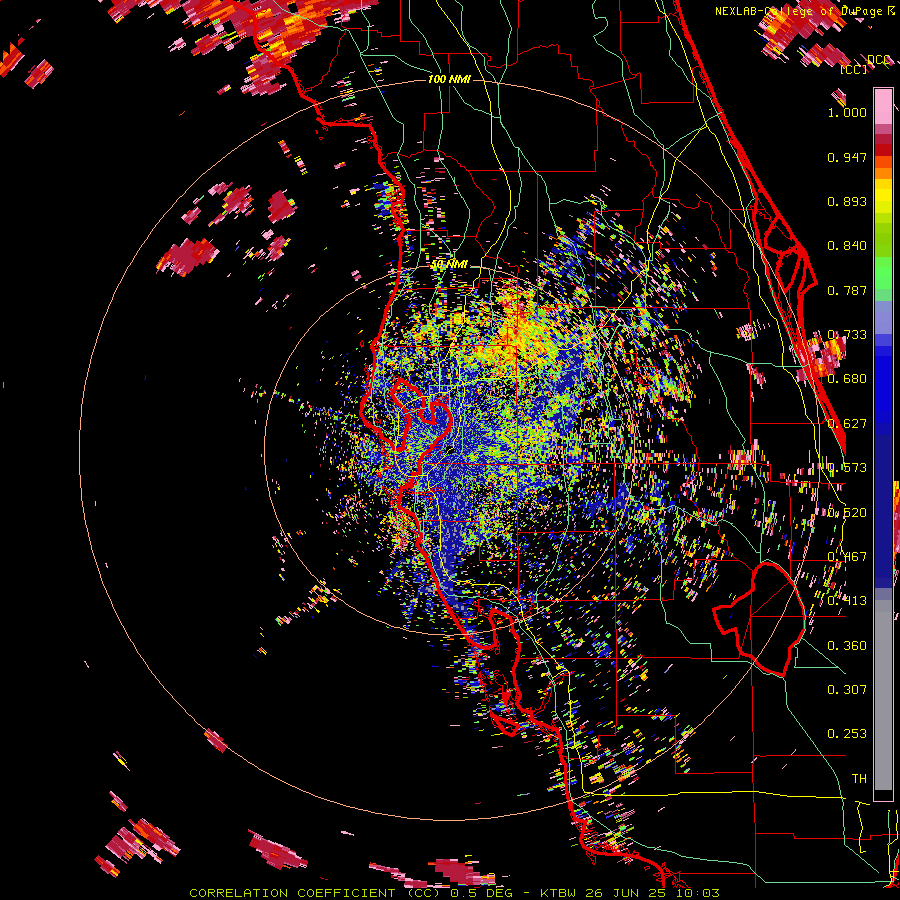900x900 pixels.
Task: Select the 0.947 legend value
Action: 847,157
